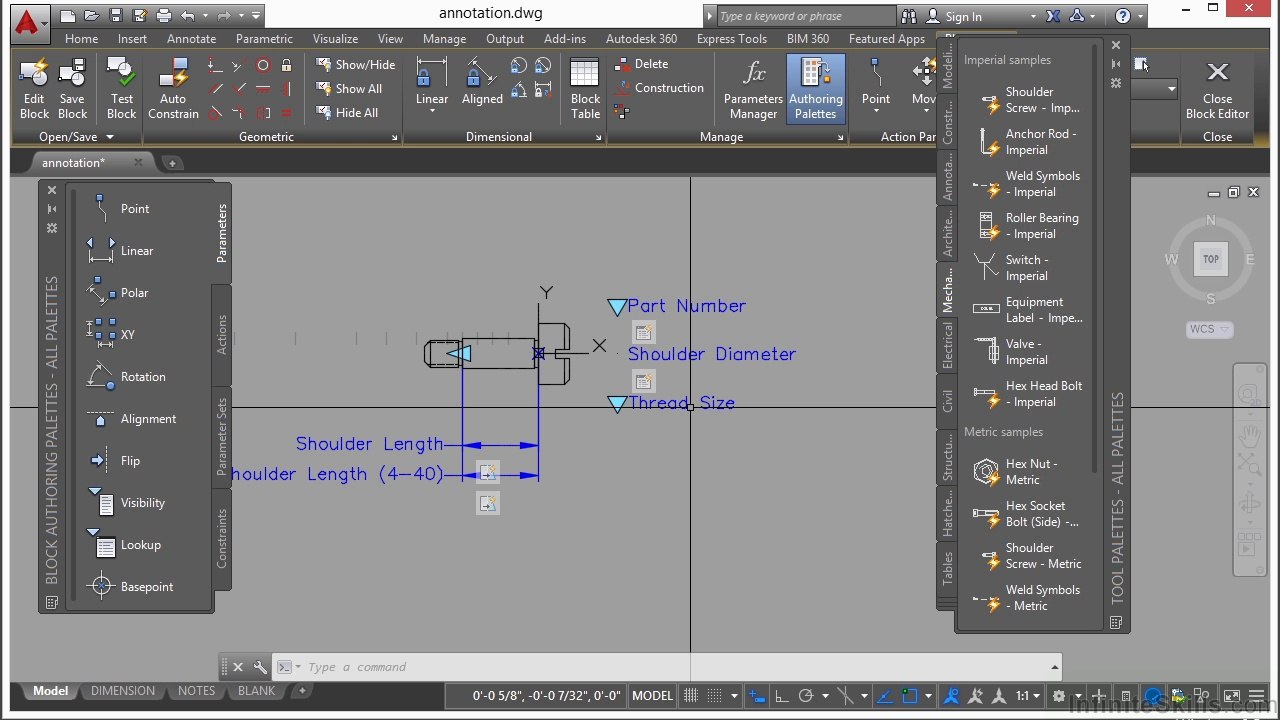The height and width of the screenshot is (720, 1280).
Task: Click the Undo arrow in Quick Access toolbar
Action: coord(188,16)
